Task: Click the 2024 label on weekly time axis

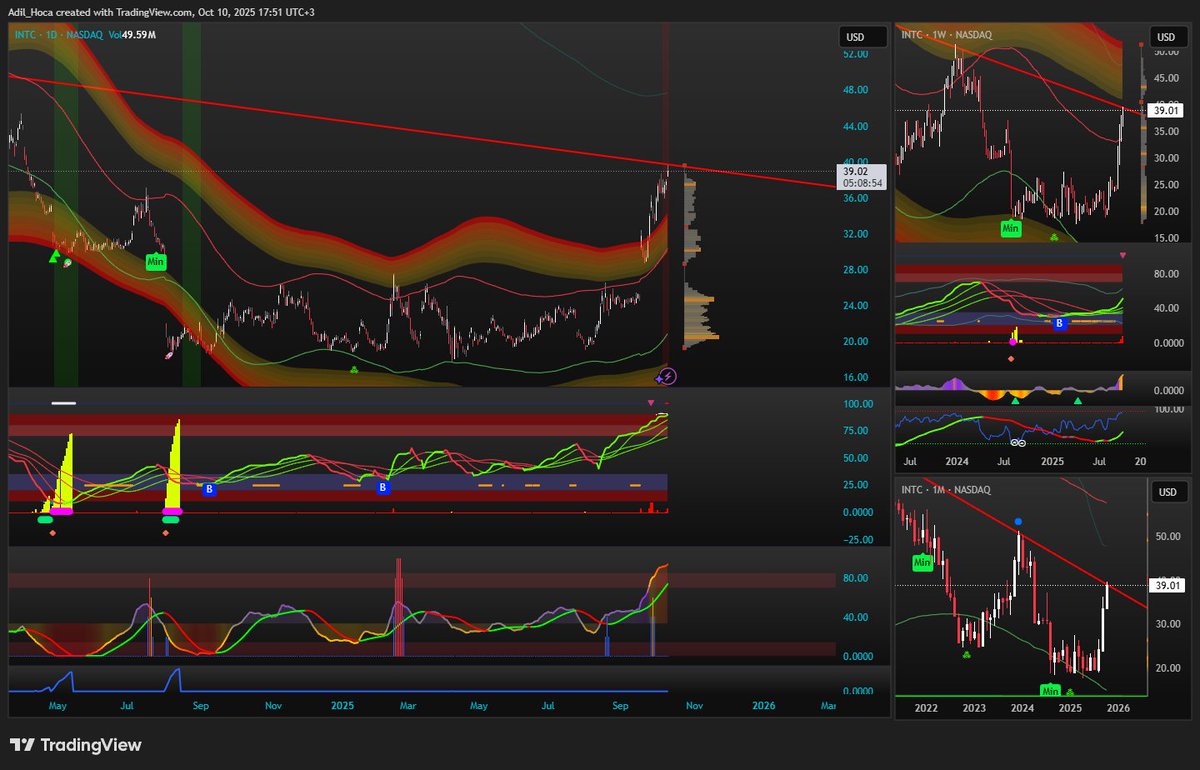Action: (x=957, y=462)
